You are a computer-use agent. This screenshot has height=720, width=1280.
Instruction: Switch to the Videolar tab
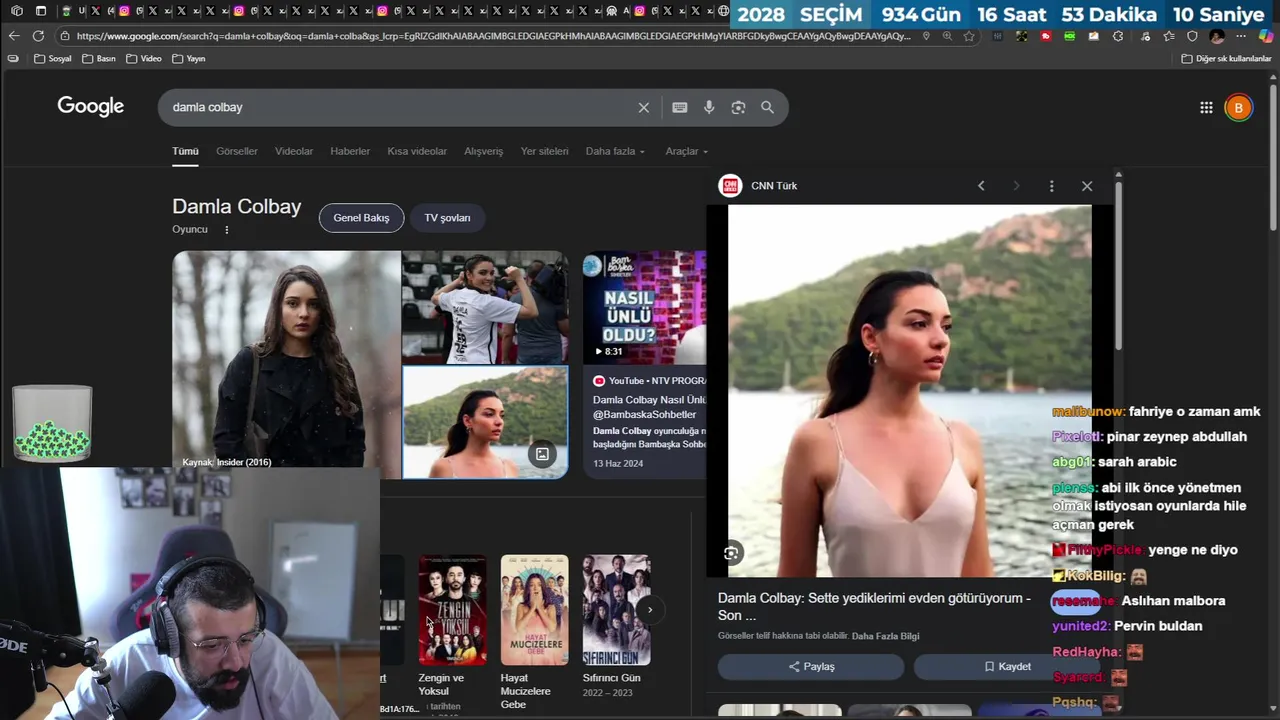pos(294,151)
